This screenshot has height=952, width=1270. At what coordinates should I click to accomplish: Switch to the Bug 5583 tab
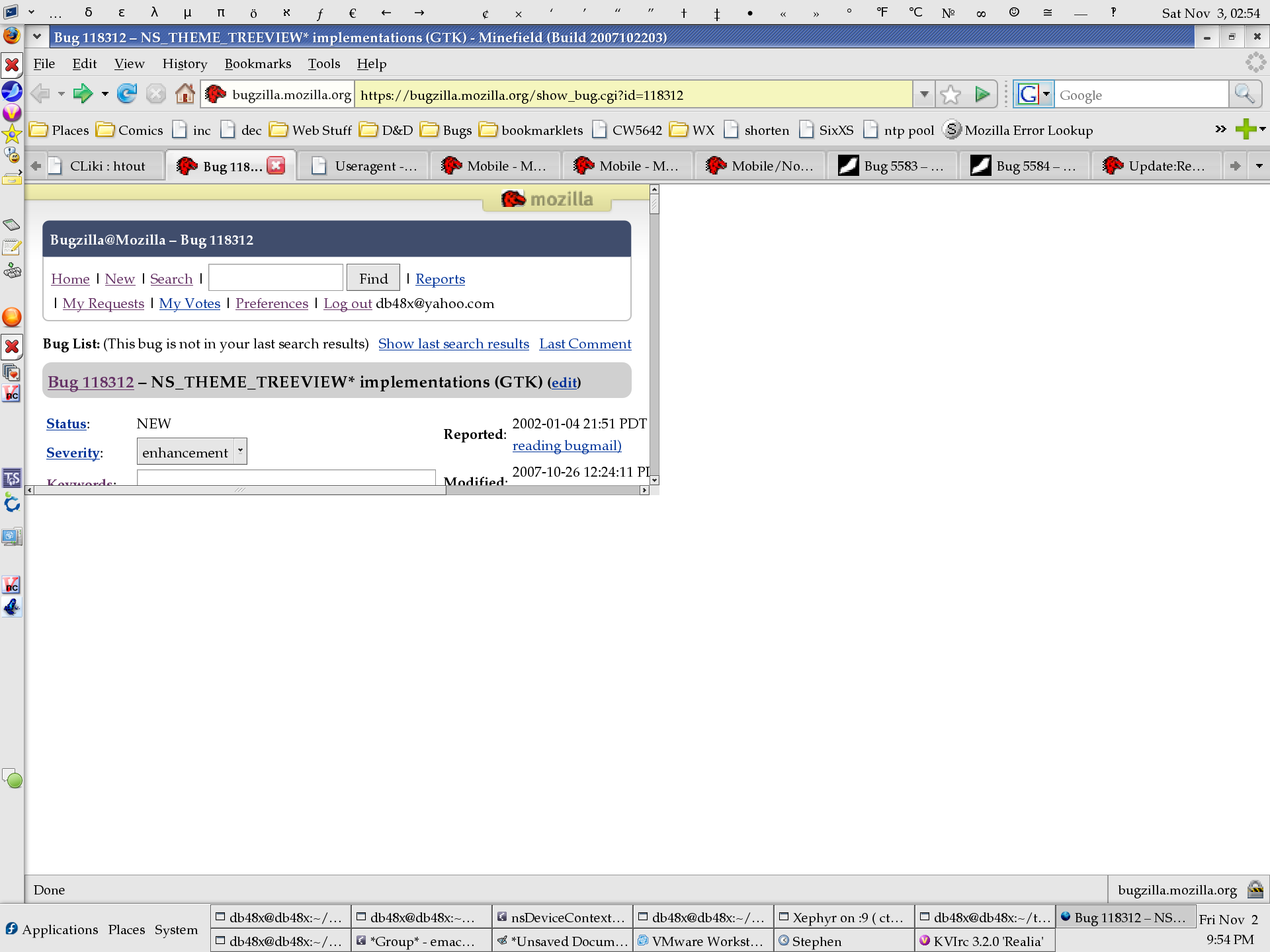point(892,166)
